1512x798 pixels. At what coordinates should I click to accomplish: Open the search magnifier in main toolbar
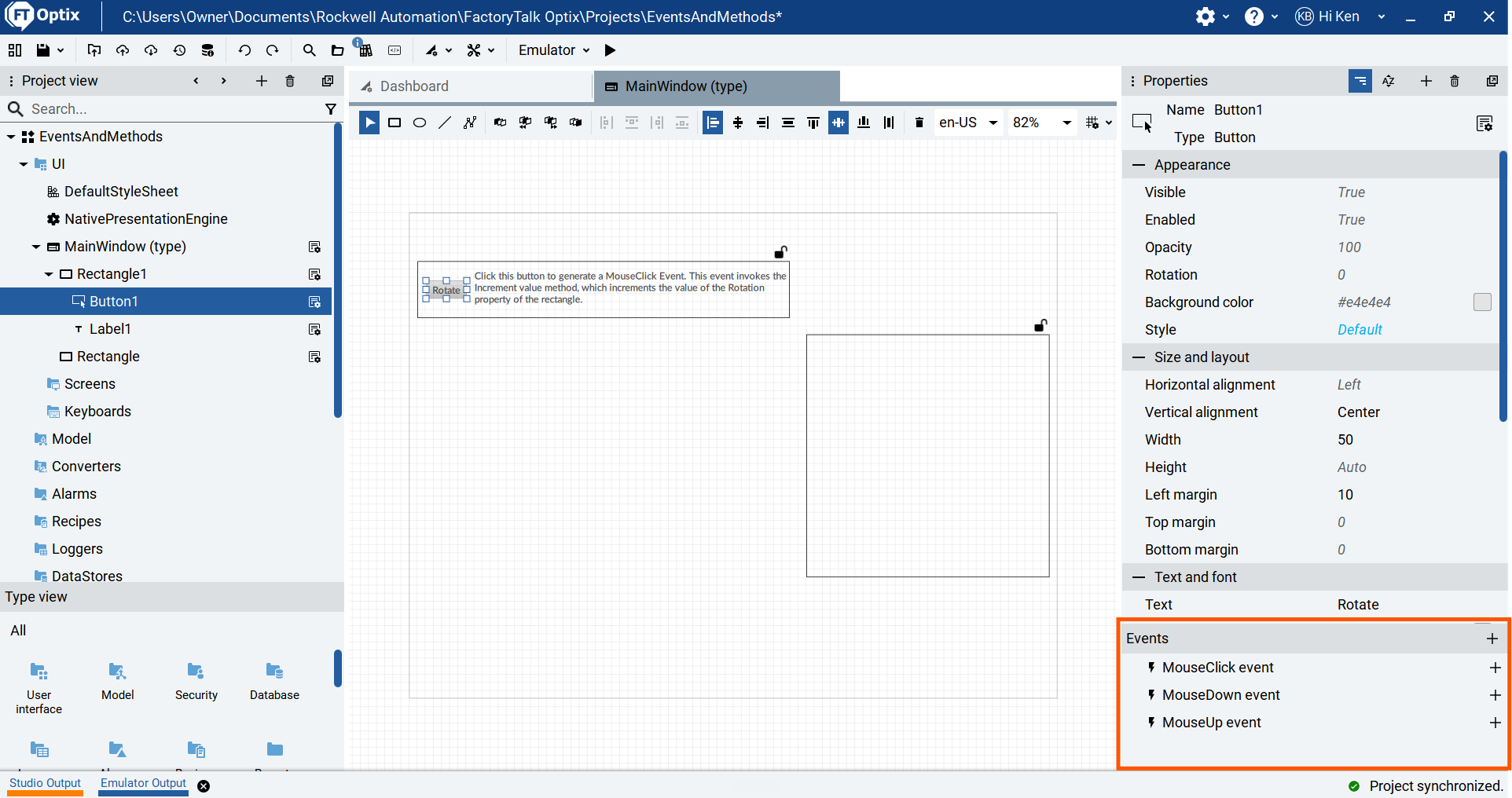pyautogui.click(x=309, y=50)
